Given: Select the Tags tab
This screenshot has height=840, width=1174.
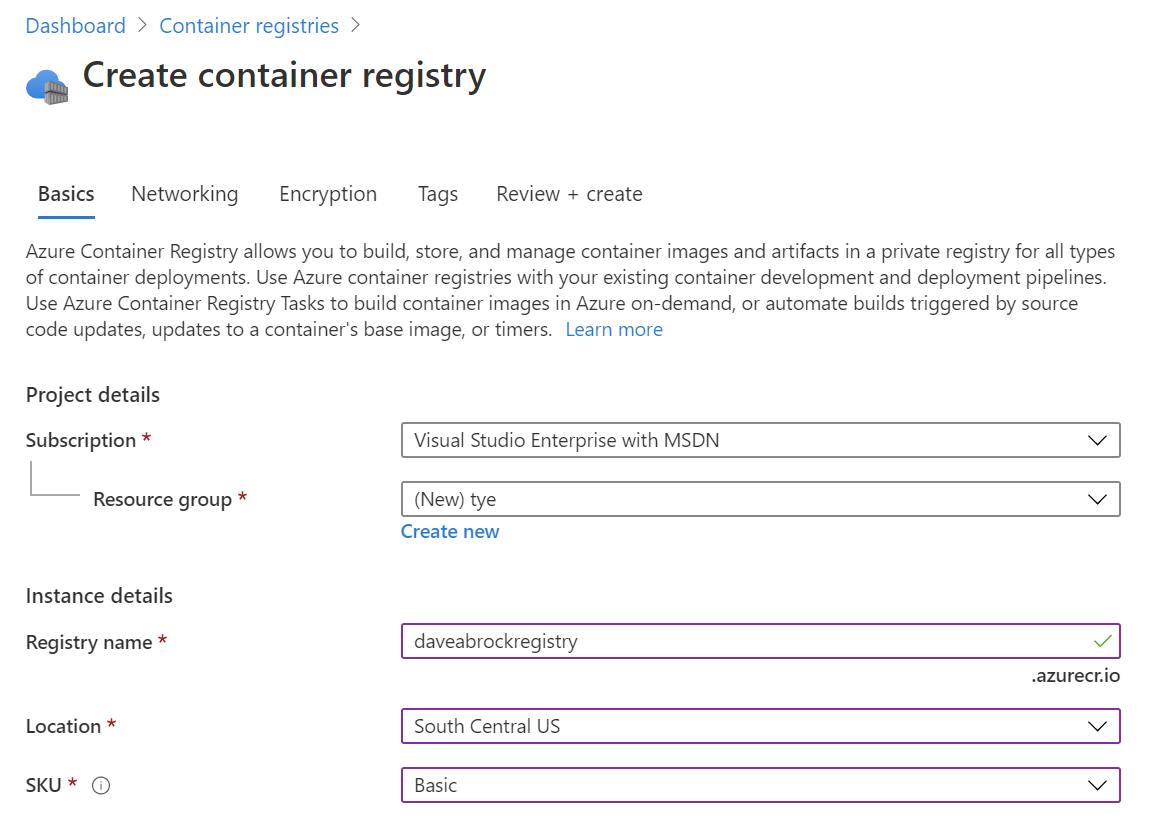Looking at the screenshot, I should [x=437, y=193].
